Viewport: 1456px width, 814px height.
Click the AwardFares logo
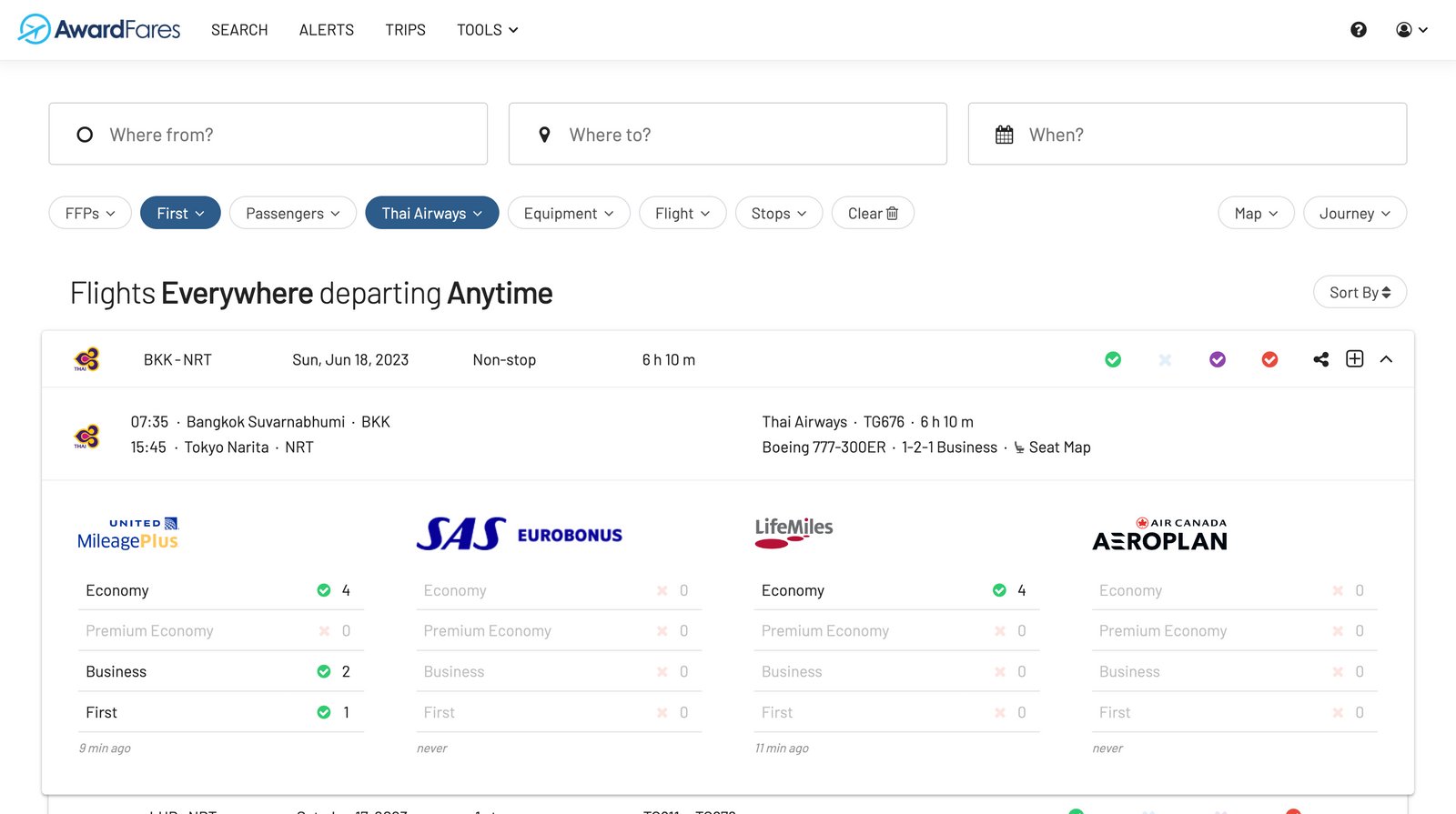(x=99, y=29)
